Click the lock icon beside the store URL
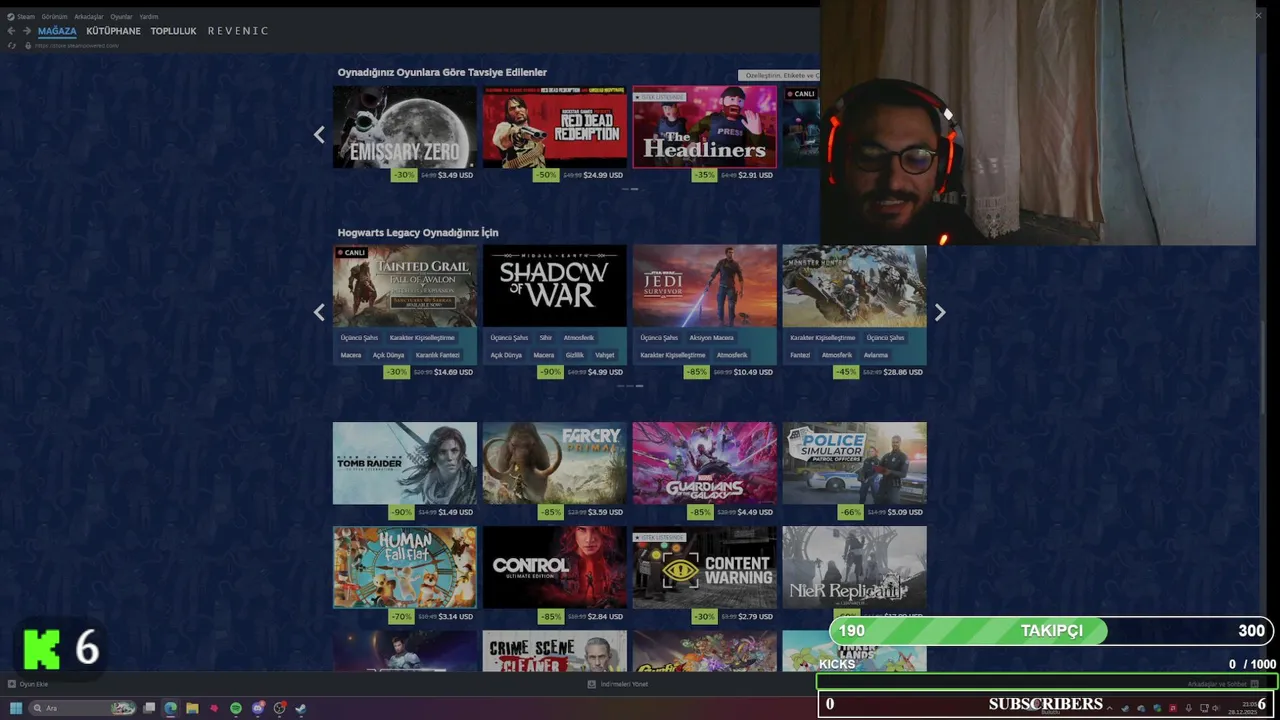 [26, 46]
